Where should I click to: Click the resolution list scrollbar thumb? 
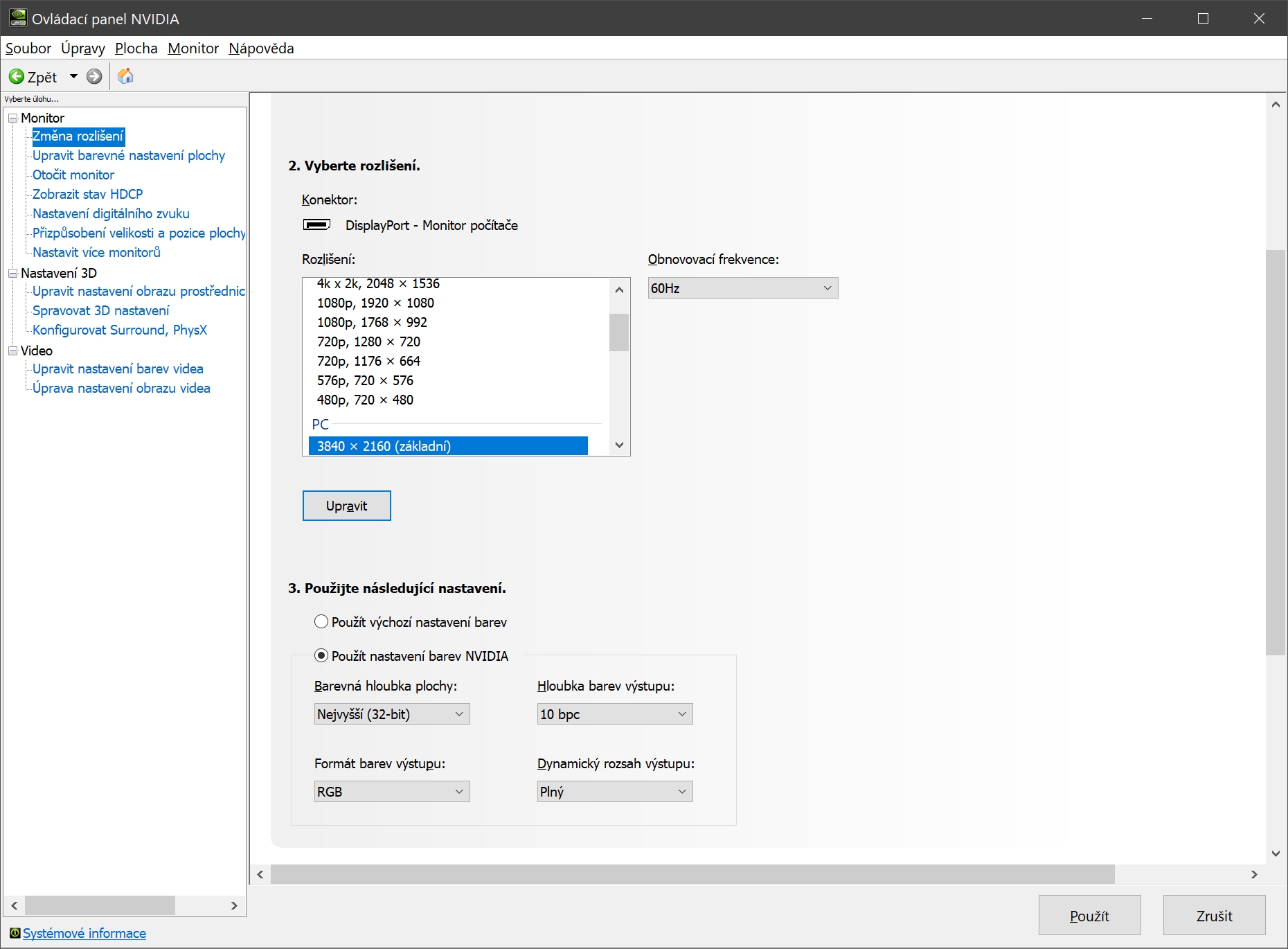(619, 332)
